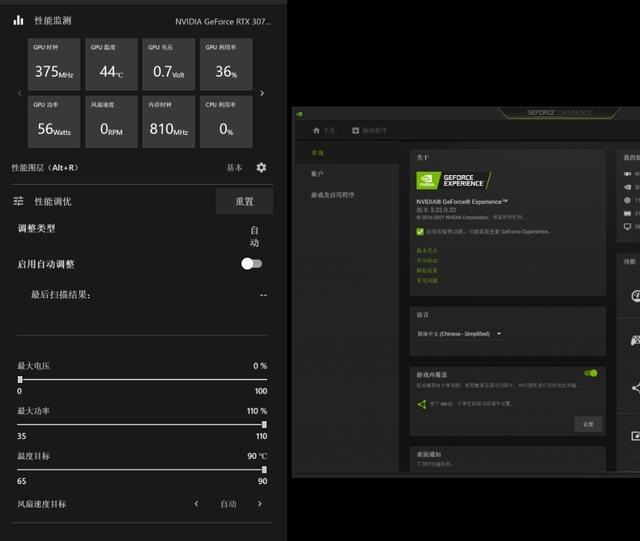Screen dimensions: 640x541
Task: Click the memory icon in My Rig panel
Action: point(627,214)
